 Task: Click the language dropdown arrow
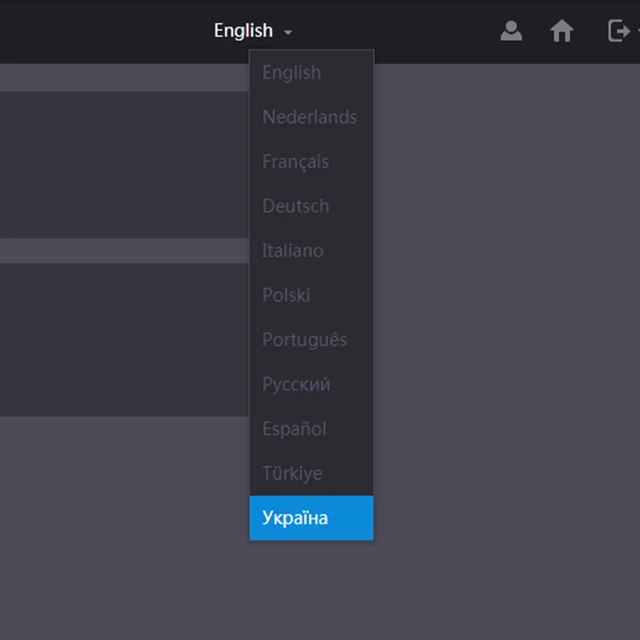(288, 32)
